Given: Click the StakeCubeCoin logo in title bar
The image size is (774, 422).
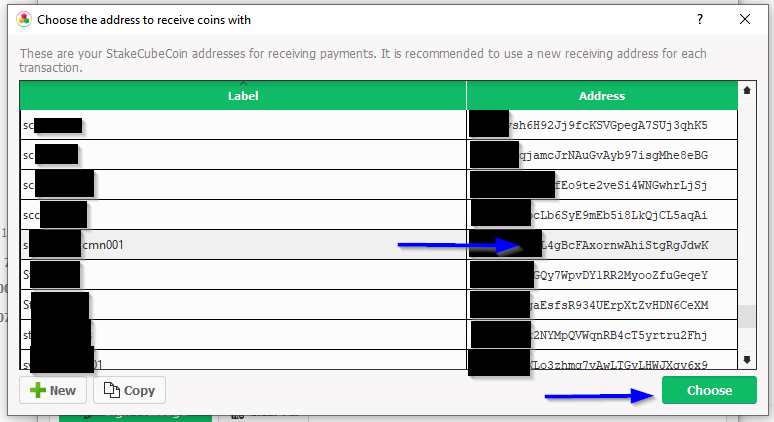Looking at the screenshot, I should 24,20.
